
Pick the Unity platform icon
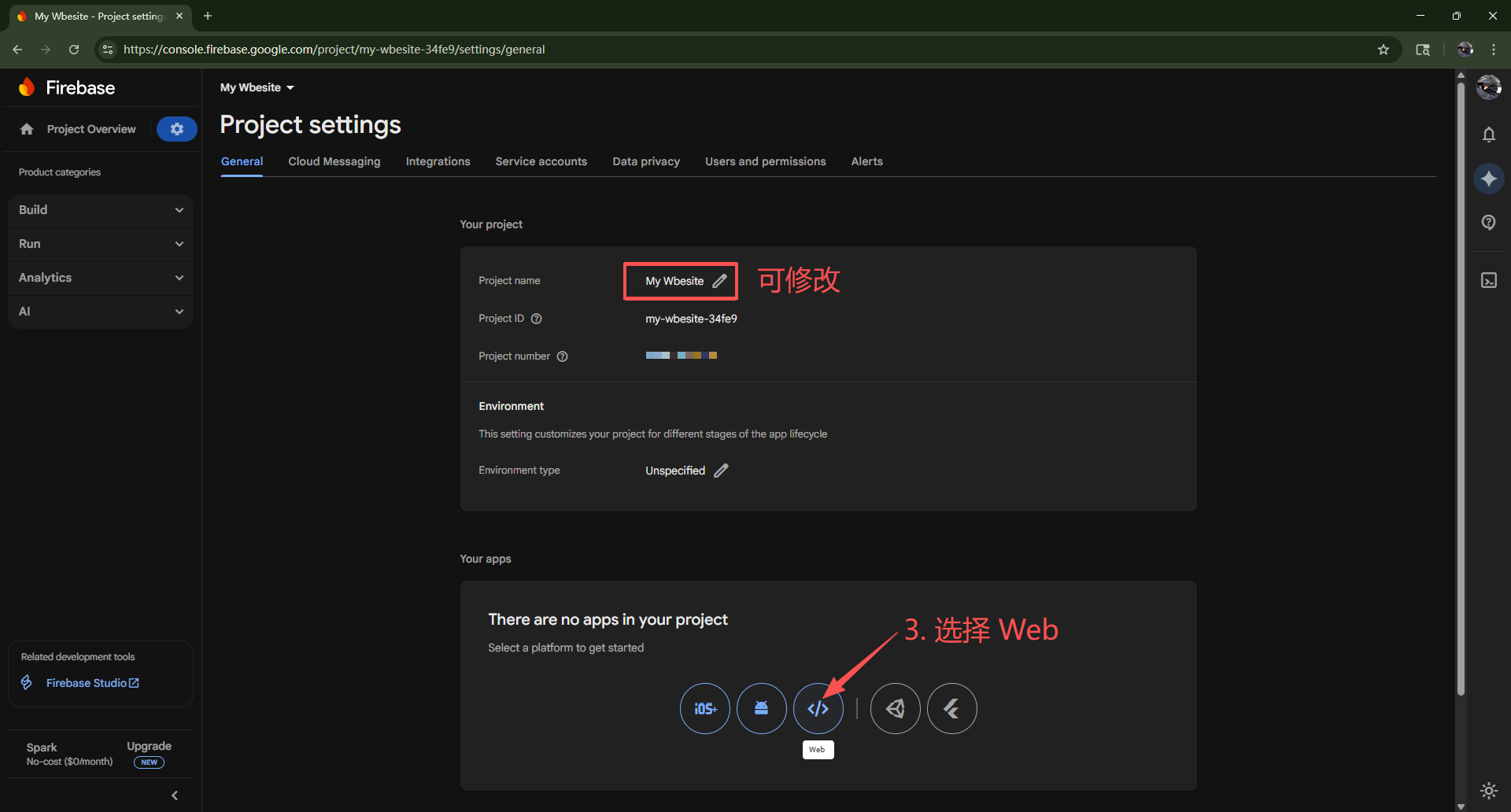click(895, 708)
